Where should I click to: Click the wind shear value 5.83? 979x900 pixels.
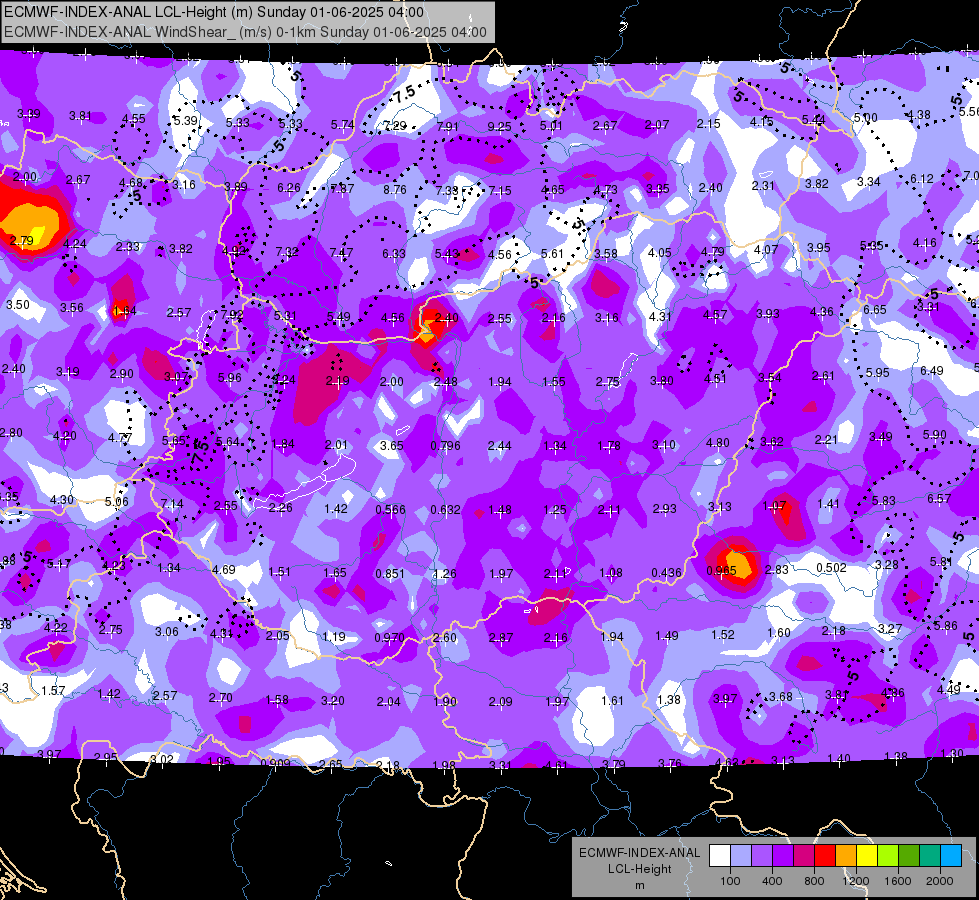(883, 501)
